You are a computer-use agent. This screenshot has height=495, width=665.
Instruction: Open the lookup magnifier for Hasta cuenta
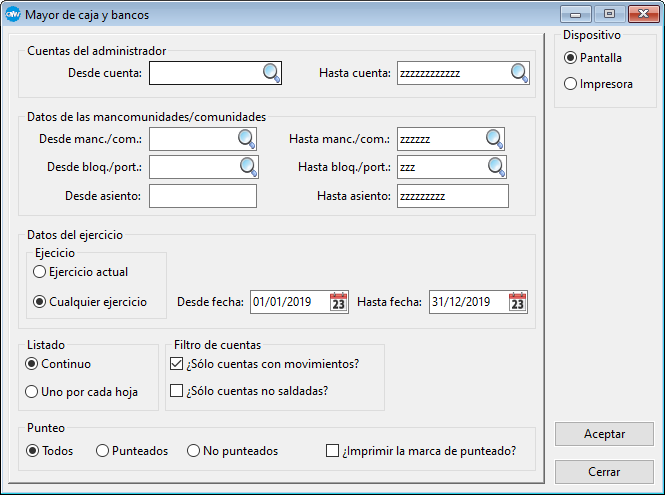pos(519,73)
